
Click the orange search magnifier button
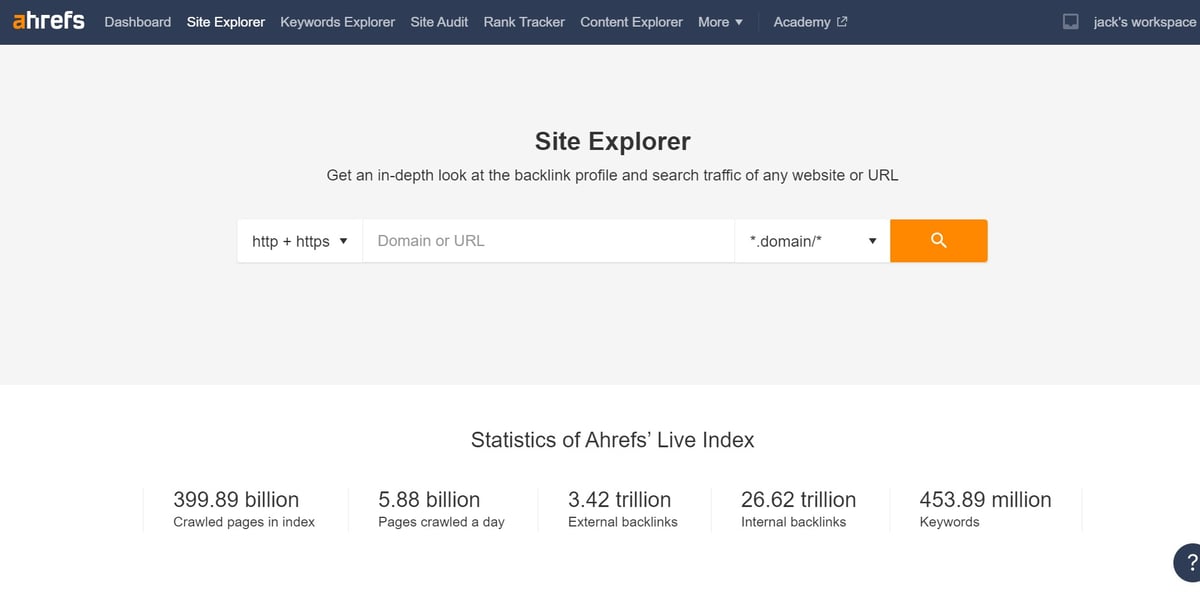click(938, 241)
